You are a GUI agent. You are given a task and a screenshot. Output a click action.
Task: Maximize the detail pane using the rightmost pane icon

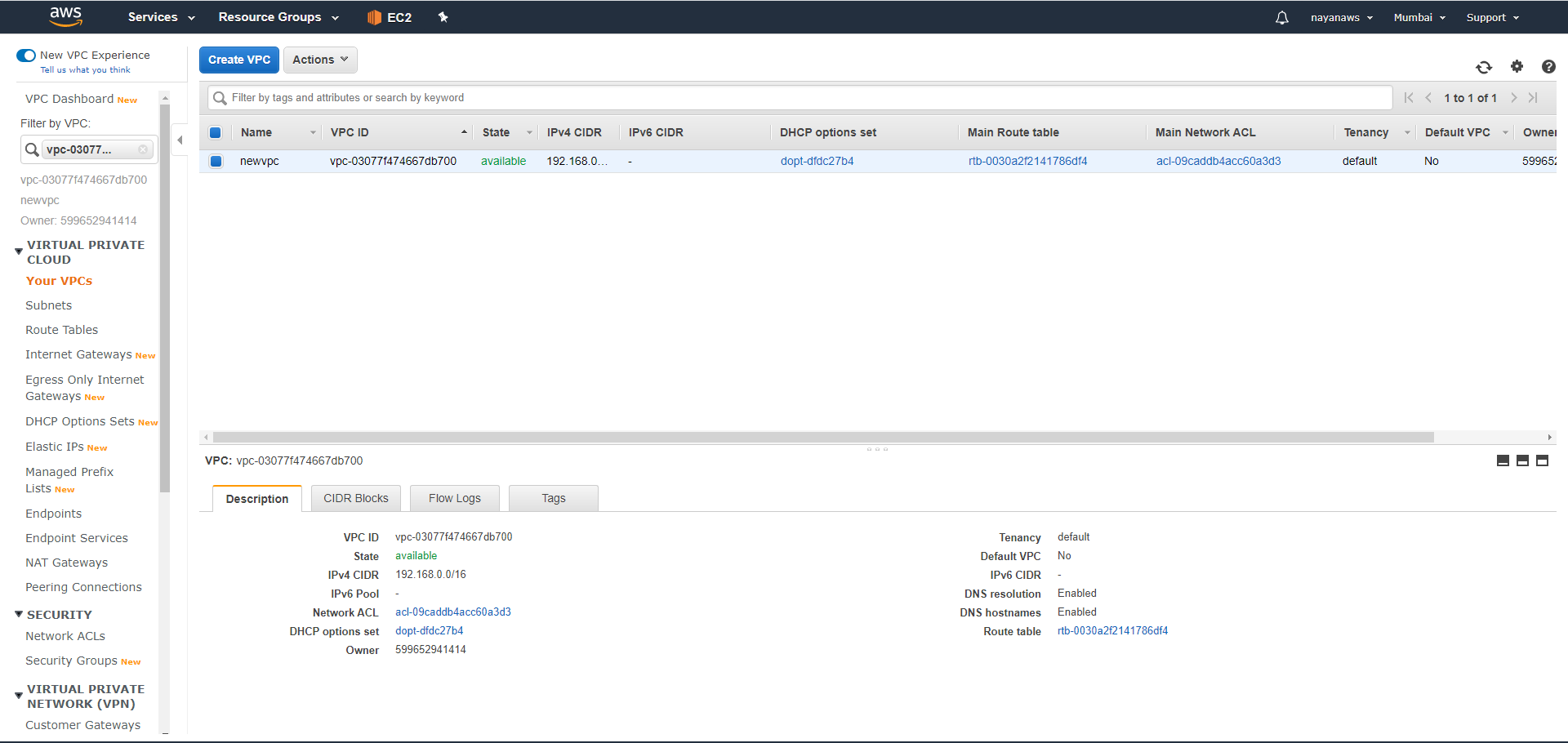1543,460
